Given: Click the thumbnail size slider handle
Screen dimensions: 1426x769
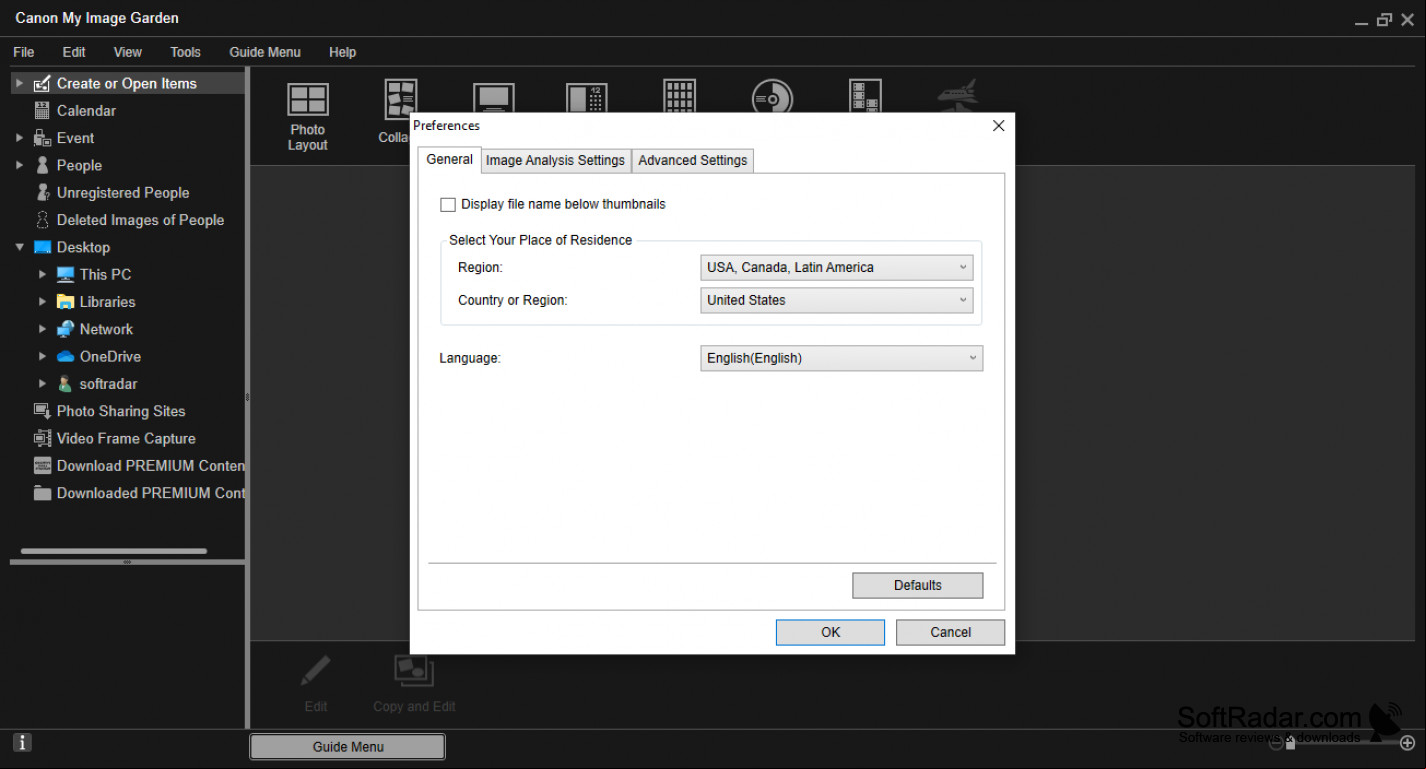Looking at the screenshot, I should [1291, 743].
